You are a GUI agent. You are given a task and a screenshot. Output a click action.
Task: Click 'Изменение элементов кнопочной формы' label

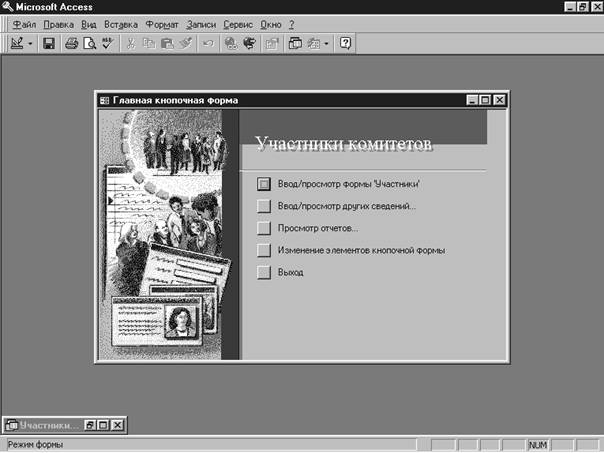click(x=361, y=250)
